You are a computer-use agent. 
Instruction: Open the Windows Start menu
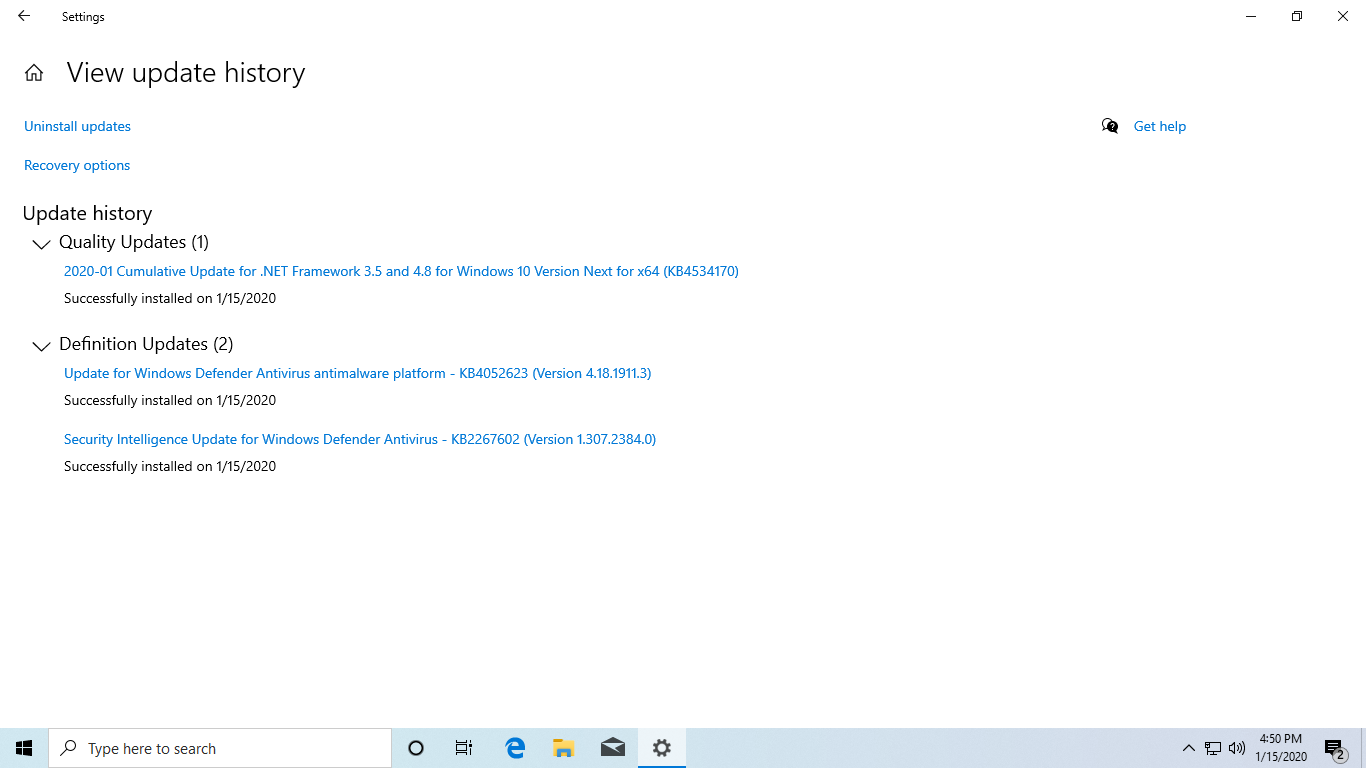pyautogui.click(x=24, y=748)
